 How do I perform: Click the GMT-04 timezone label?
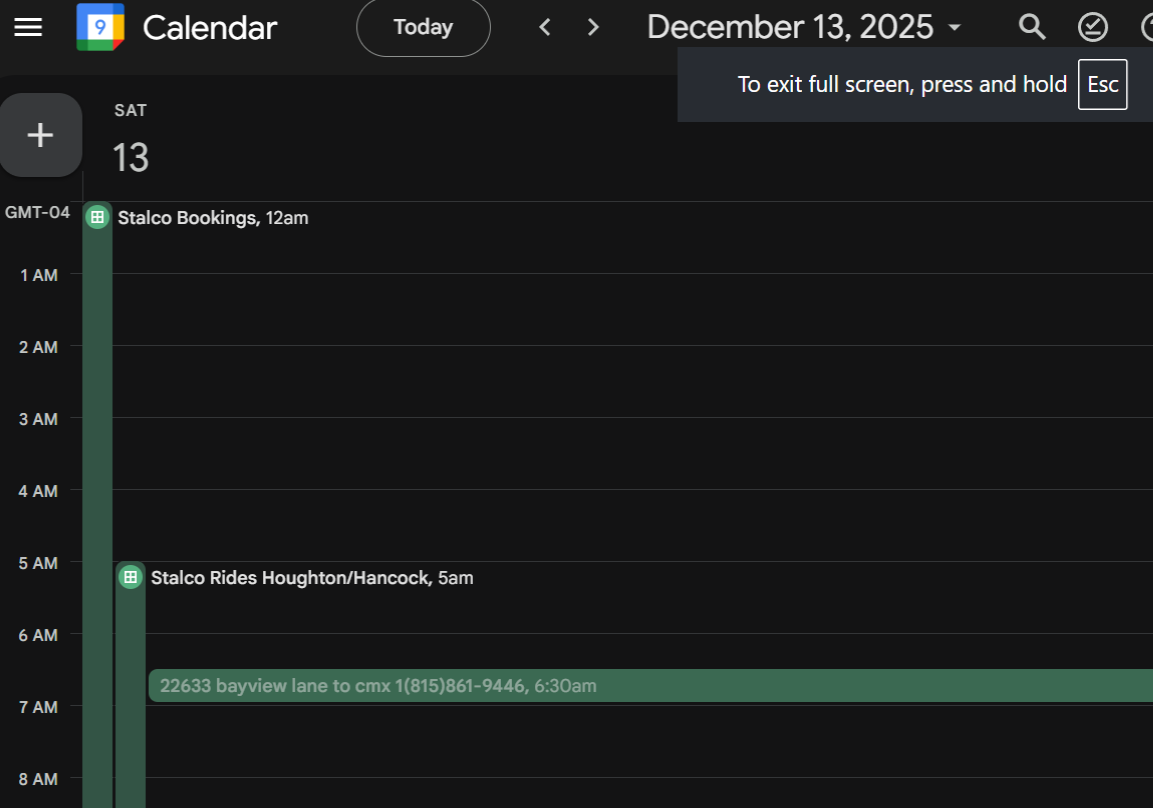[38, 212]
